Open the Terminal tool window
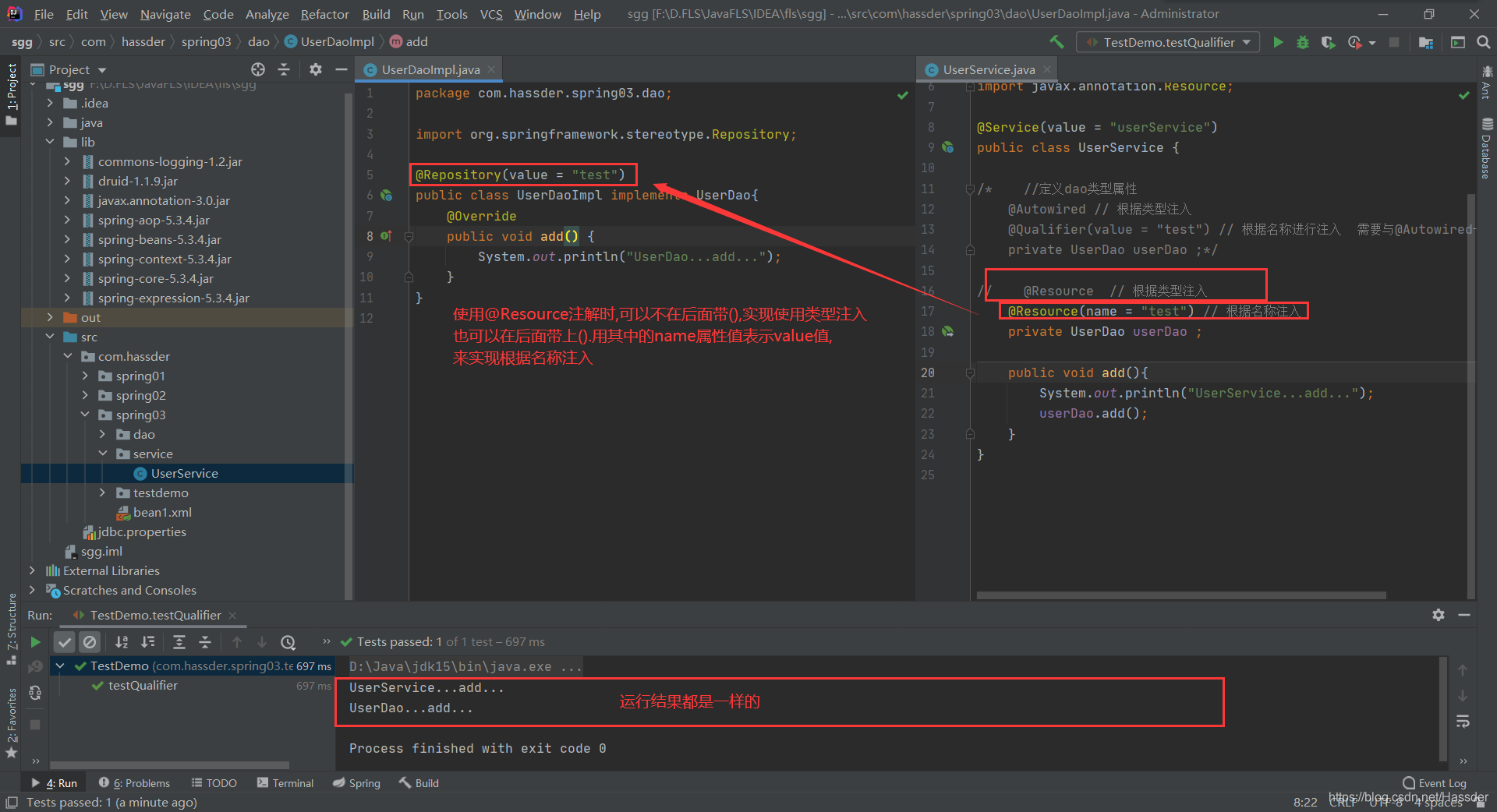The height and width of the screenshot is (812, 1497). coord(285,783)
